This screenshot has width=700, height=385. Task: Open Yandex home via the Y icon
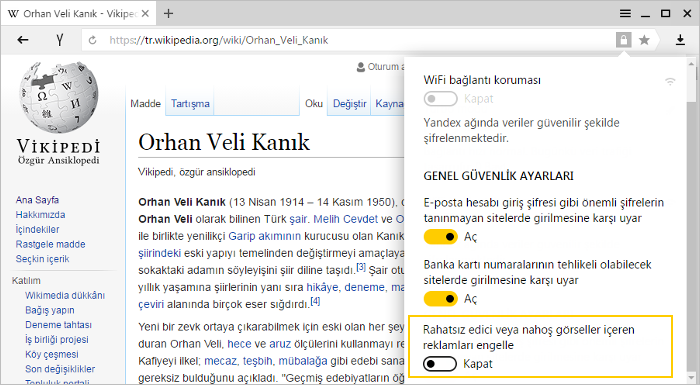[x=59, y=40]
